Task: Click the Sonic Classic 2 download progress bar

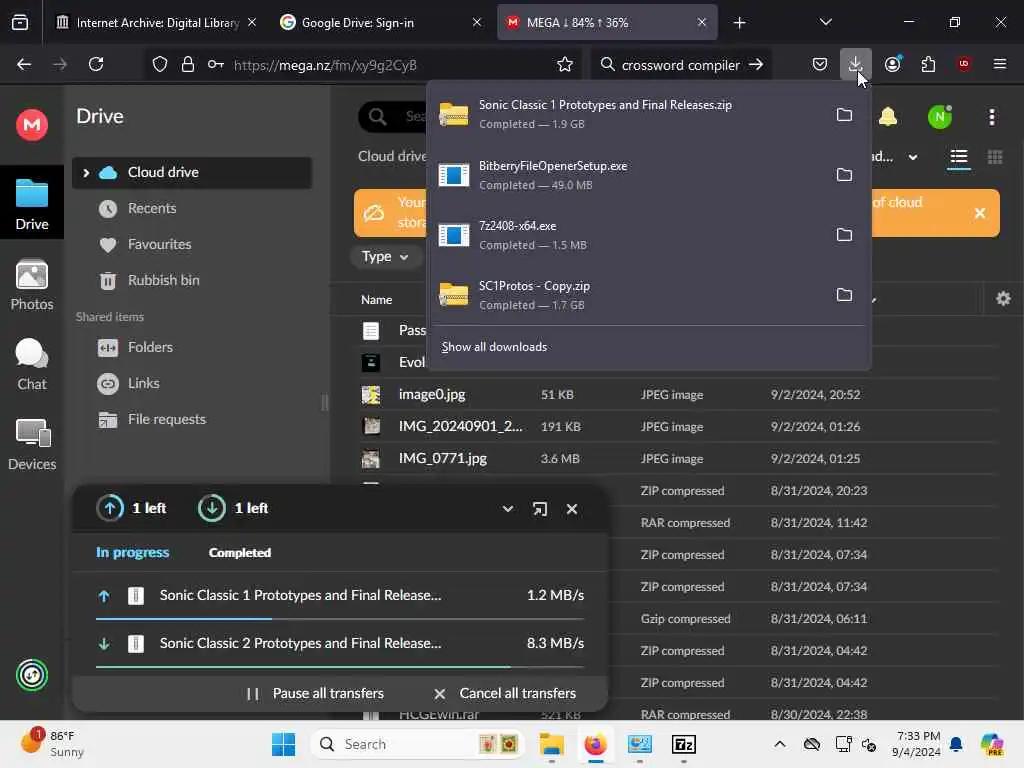Action: click(340, 667)
